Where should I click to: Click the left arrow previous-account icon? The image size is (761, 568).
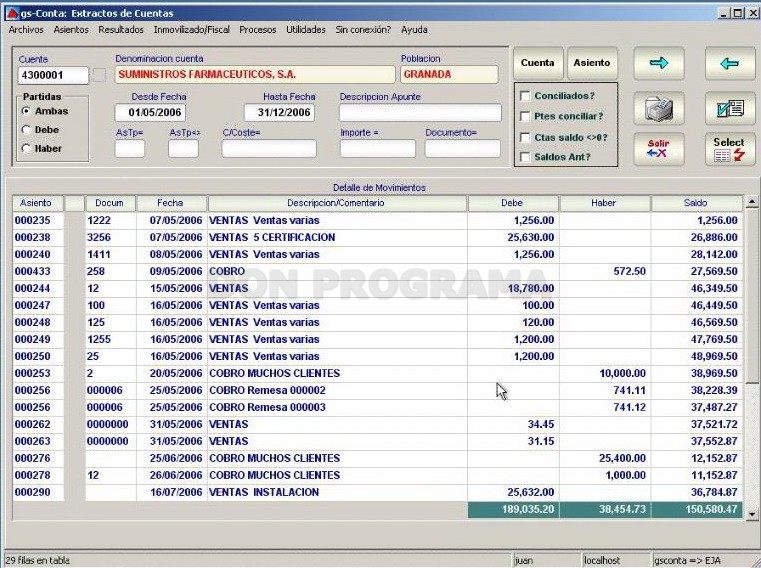pos(729,63)
